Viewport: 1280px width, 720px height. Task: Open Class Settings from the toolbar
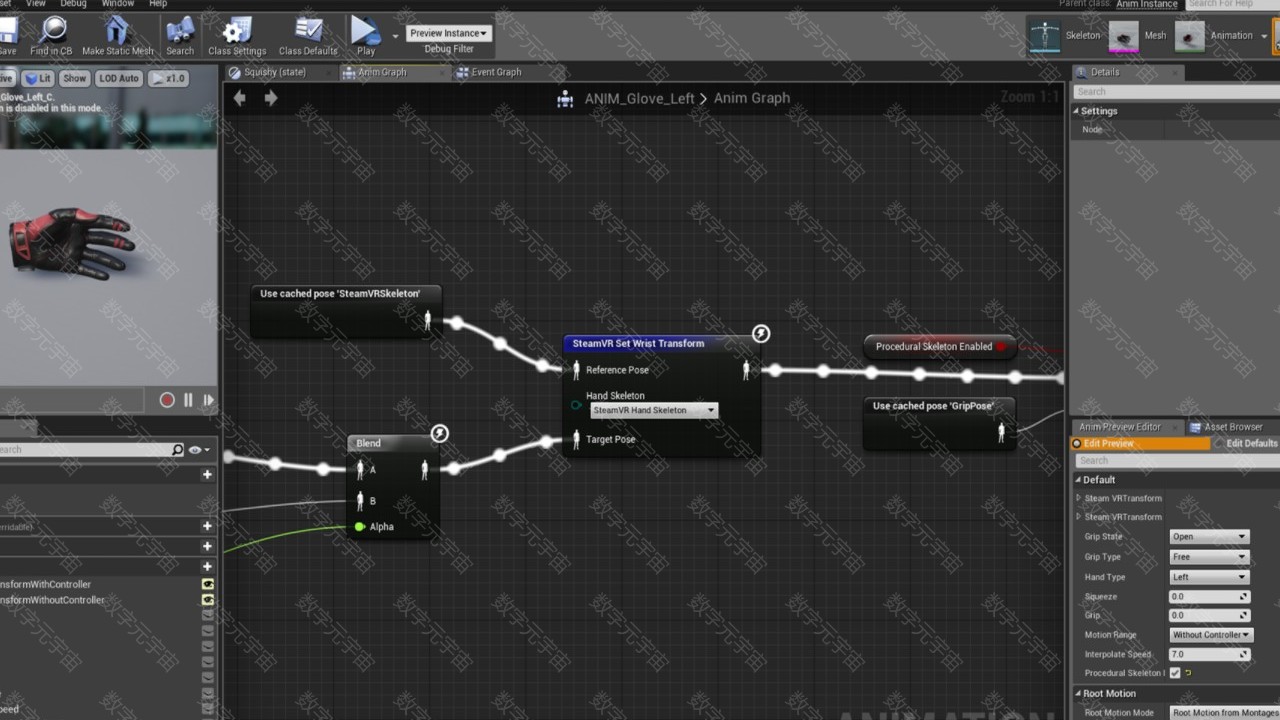coord(237,36)
